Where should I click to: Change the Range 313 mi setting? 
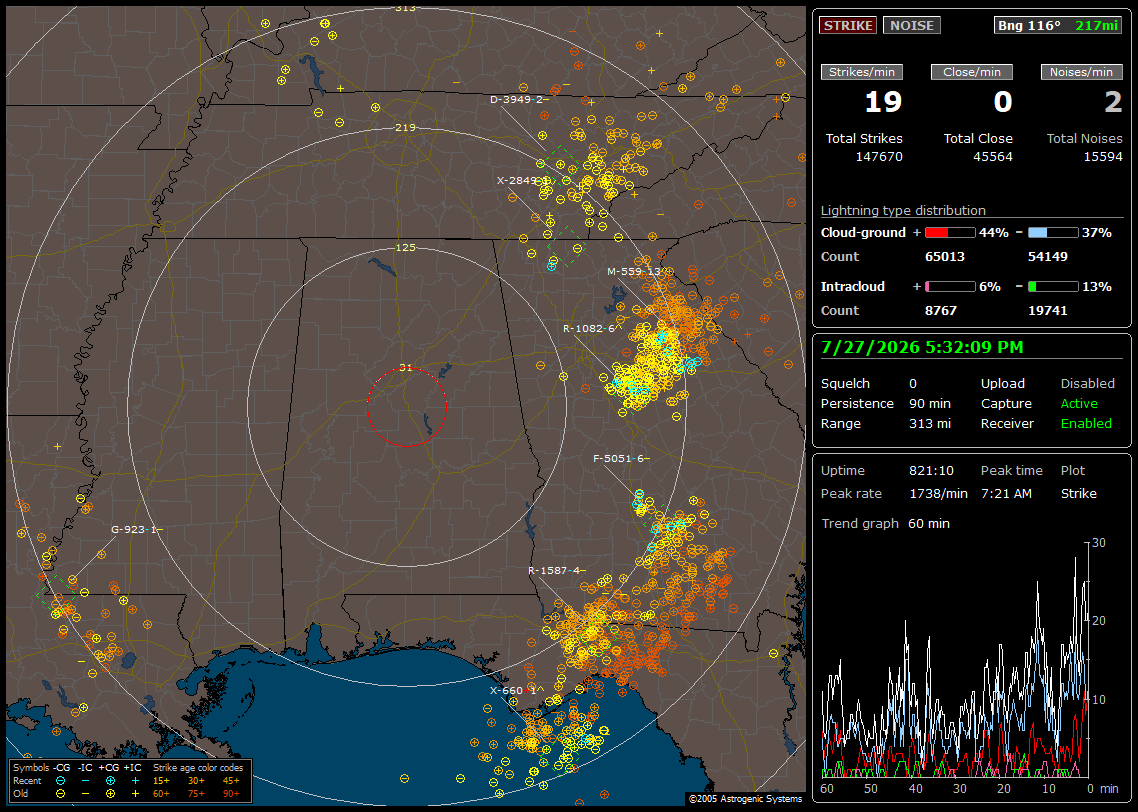pyautogui.click(x=885, y=423)
